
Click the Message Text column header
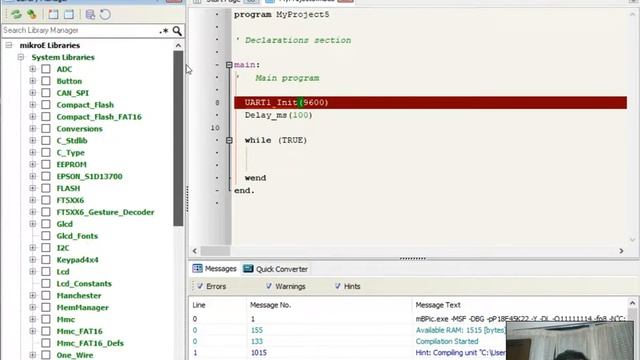click(x=438, y=305)
